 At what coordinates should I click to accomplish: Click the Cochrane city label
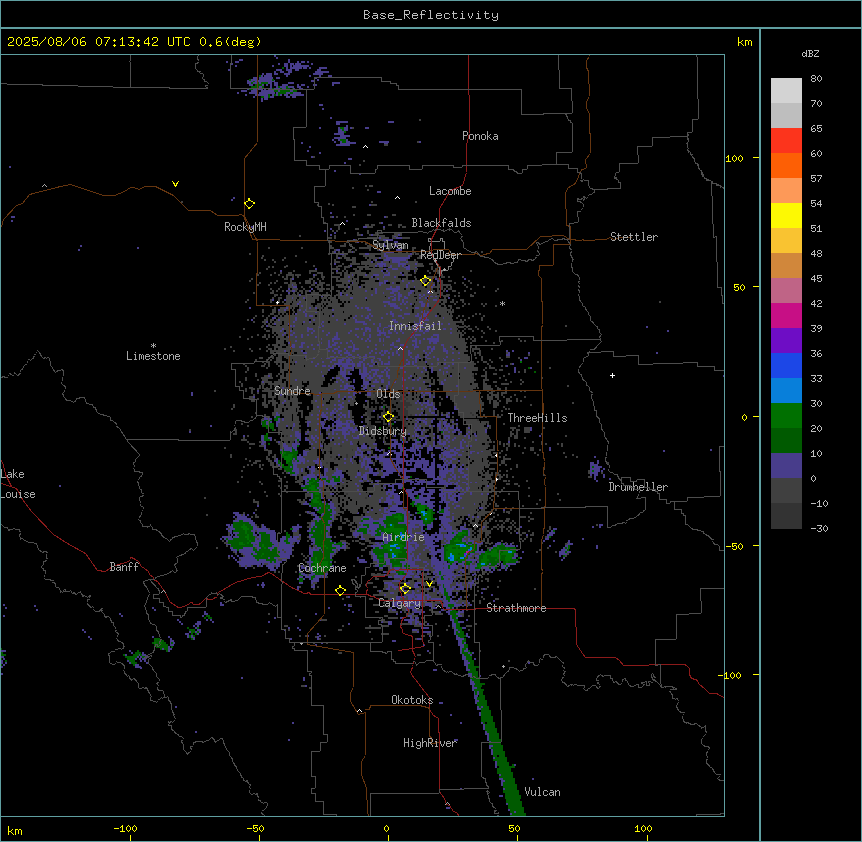[x=322, y=568]
